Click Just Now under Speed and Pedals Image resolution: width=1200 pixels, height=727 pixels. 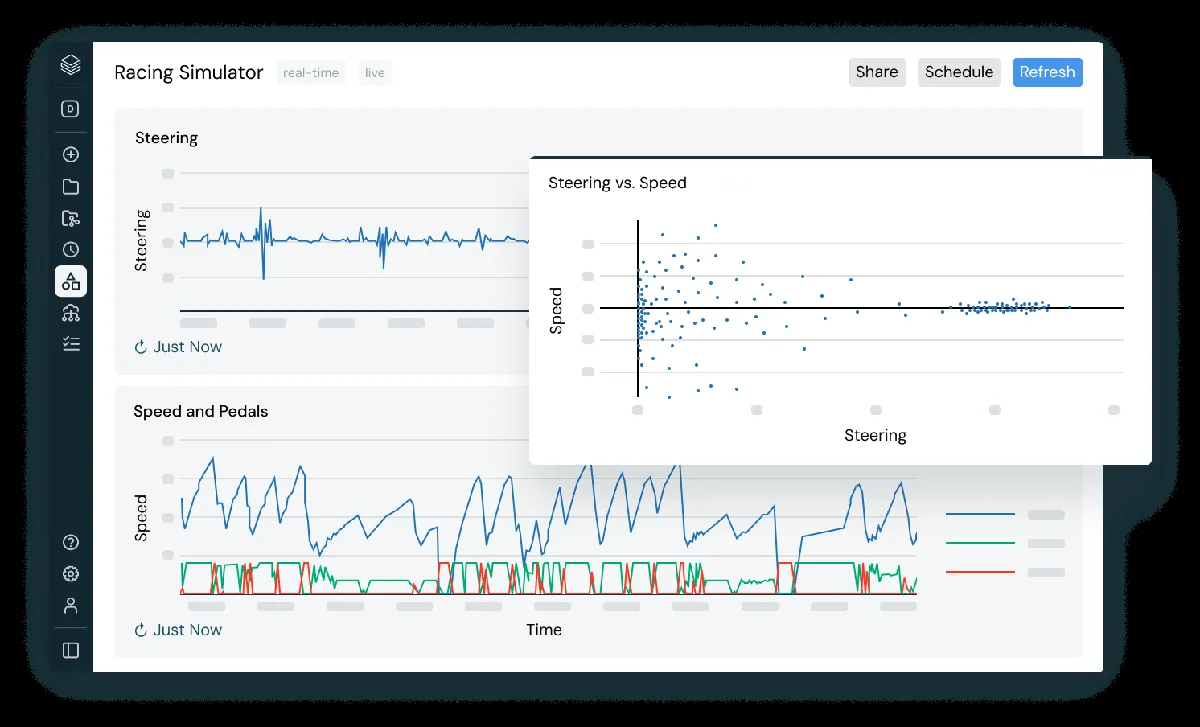(188, 630)
